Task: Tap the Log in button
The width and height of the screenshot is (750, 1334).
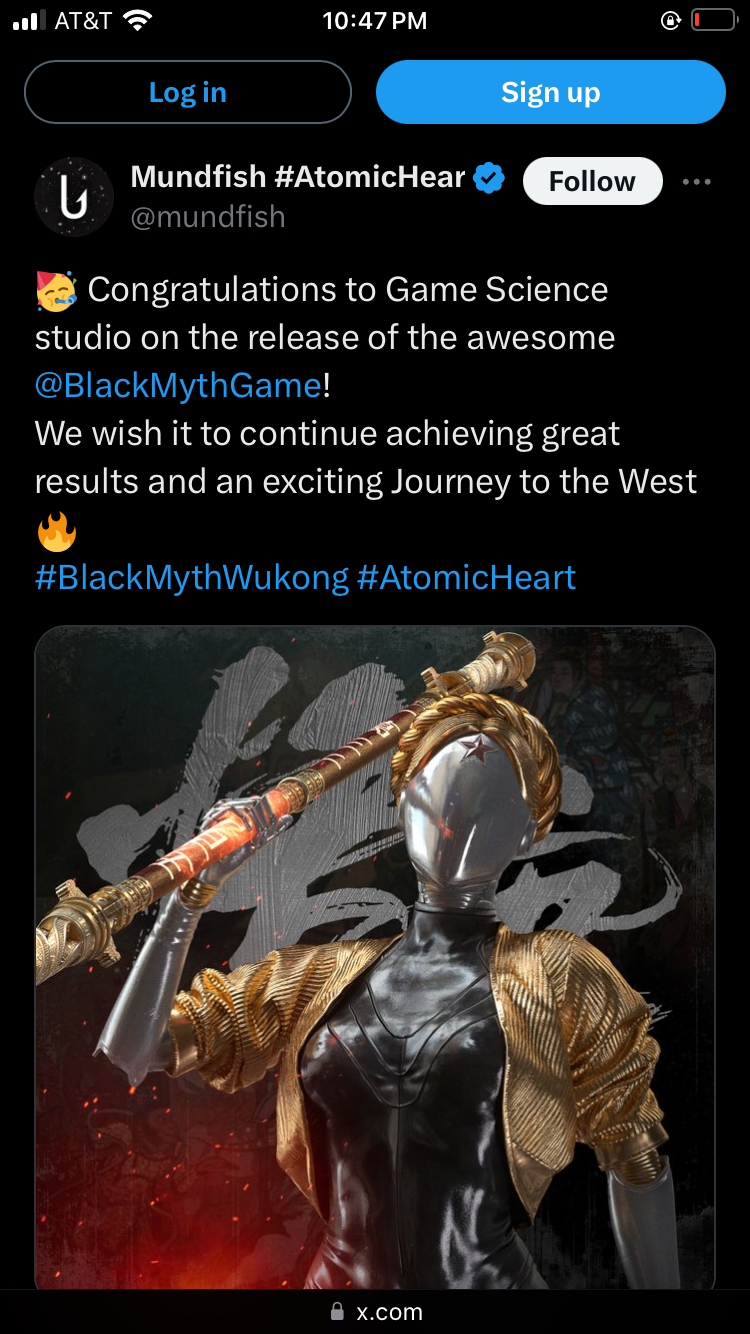Action: [188, 92]
